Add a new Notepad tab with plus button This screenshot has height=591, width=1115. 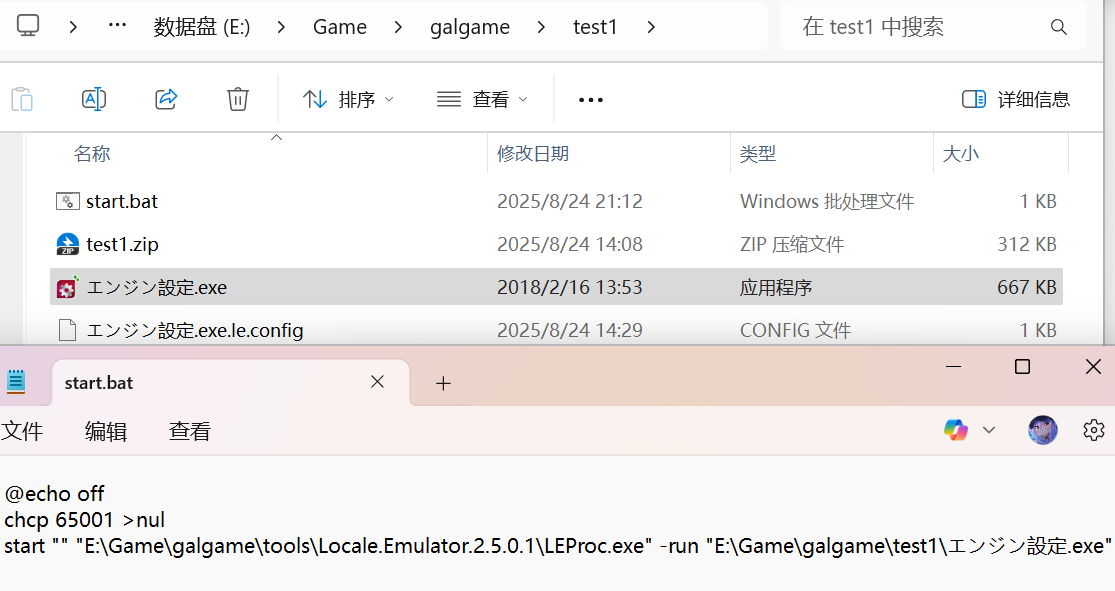[x=444, y=383]
